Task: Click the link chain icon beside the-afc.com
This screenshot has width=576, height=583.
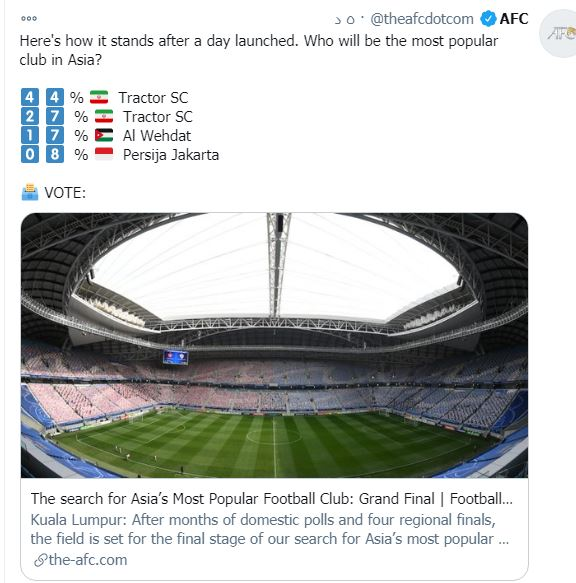Action: click(40, 560)
